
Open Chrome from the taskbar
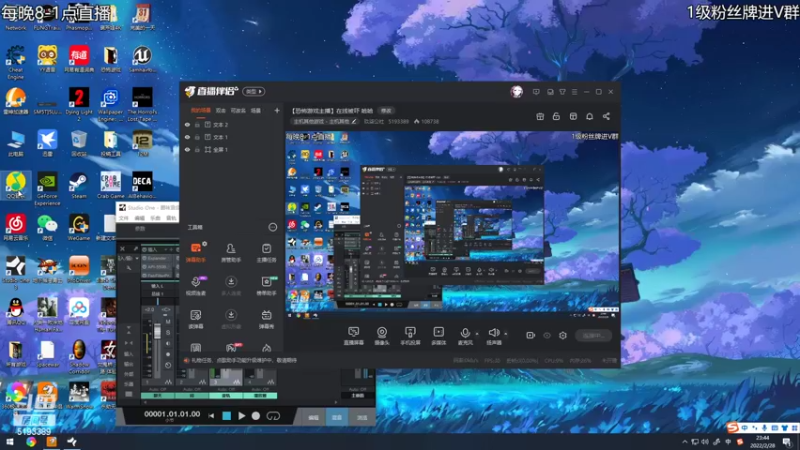(31, 442)
